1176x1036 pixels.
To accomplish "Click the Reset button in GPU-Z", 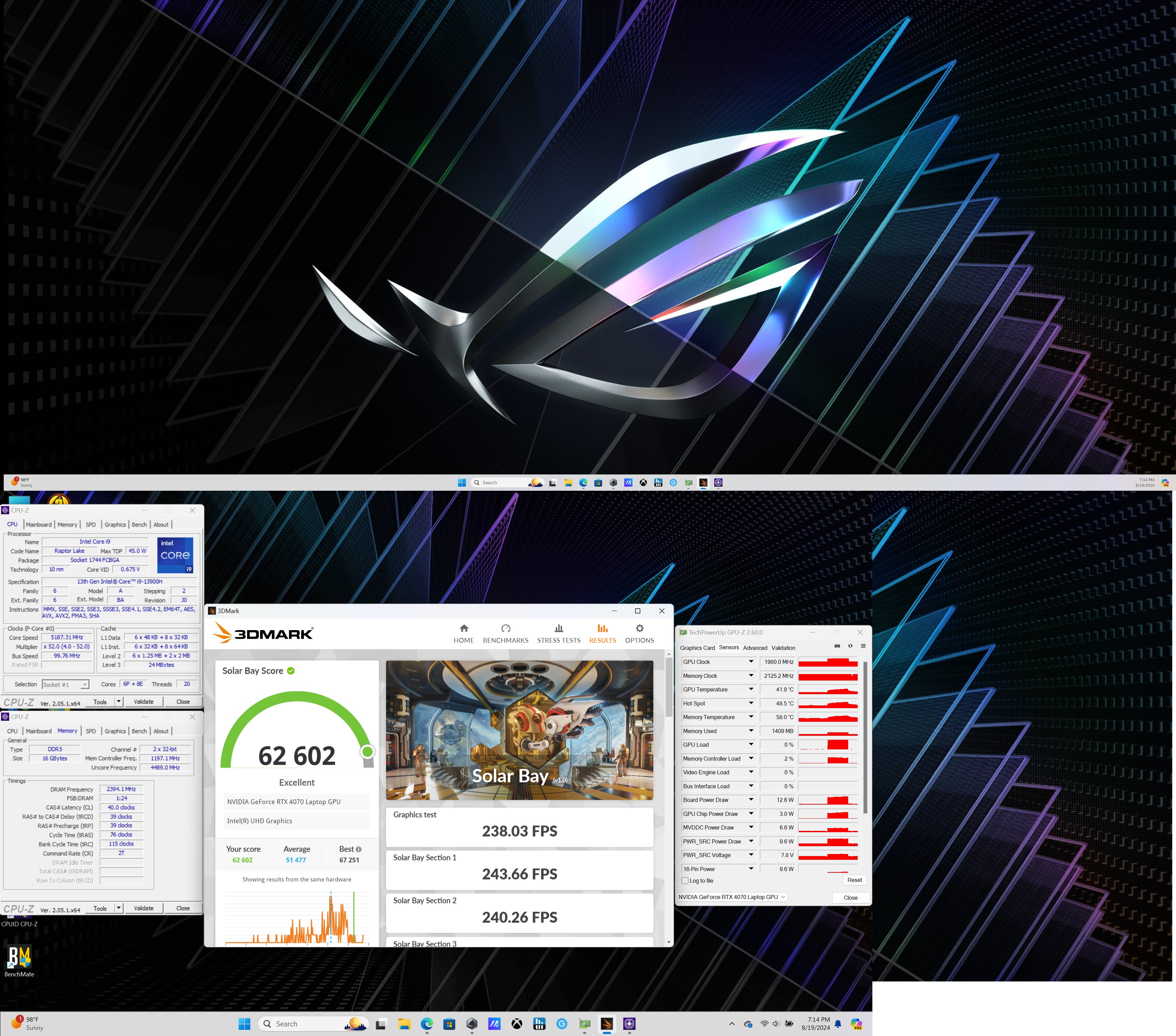I will pyautogui.click(x=854, y=880).
